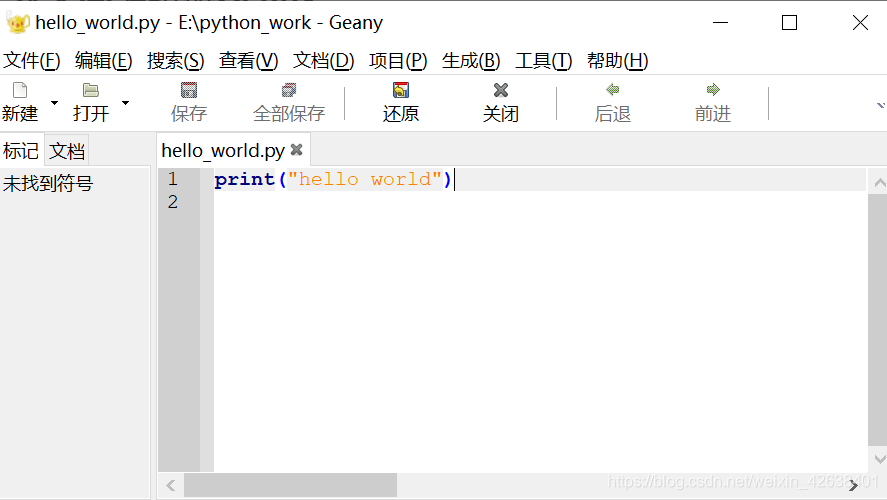Click line number 1 in the margin

[173, 179]
